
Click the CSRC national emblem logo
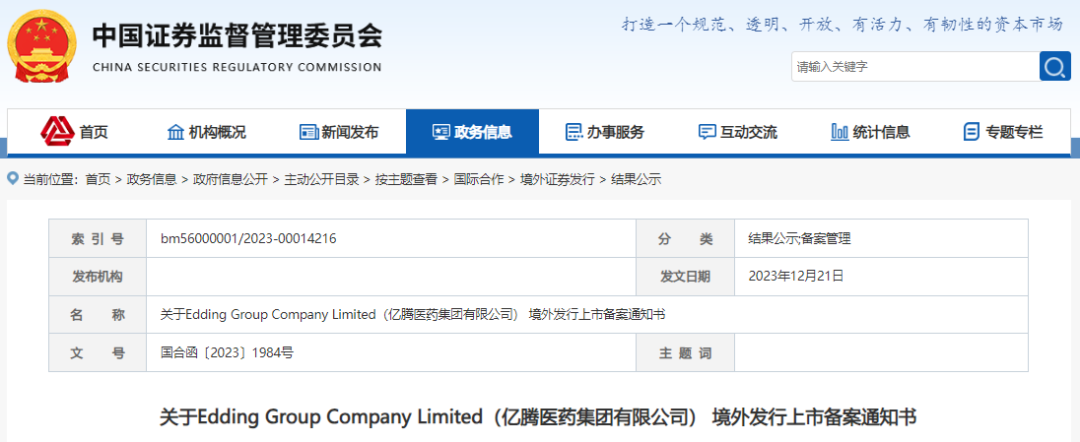(42, 47)
